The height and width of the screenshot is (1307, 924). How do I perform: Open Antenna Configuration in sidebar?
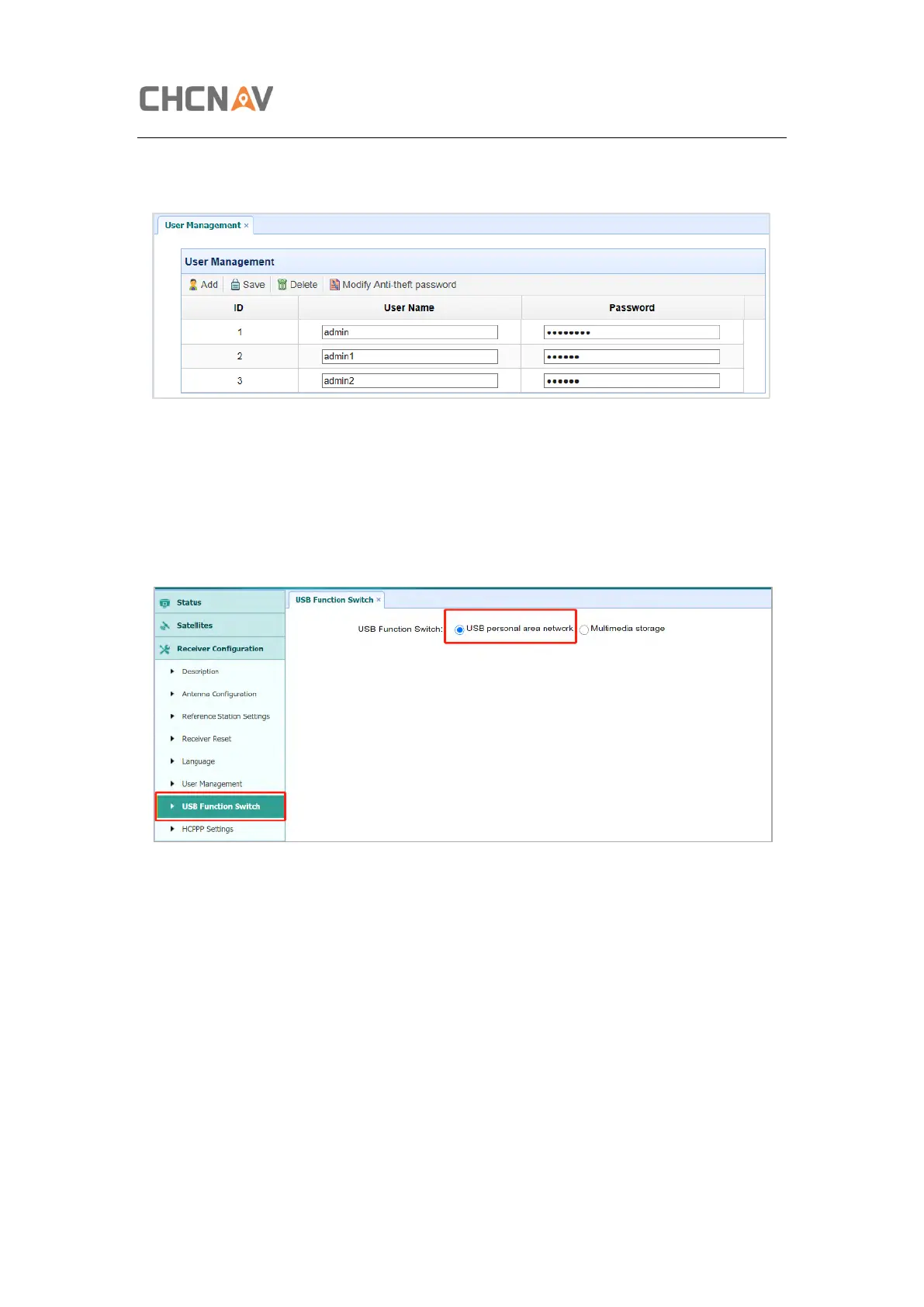(219, 694)
